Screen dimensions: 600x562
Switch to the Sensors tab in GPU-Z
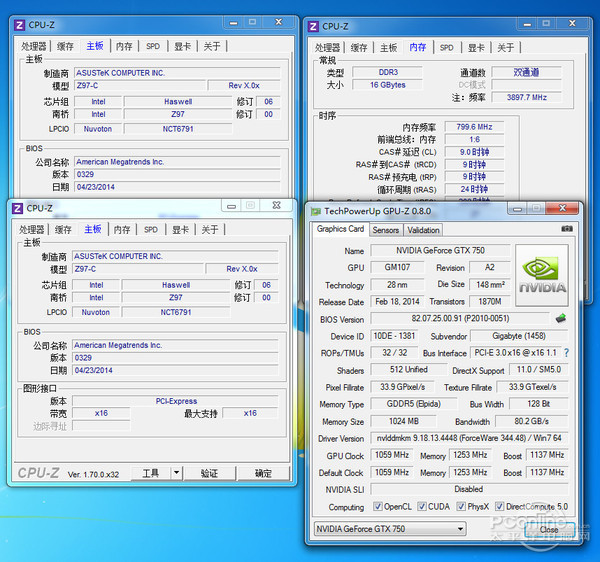(x=386, y=230)
